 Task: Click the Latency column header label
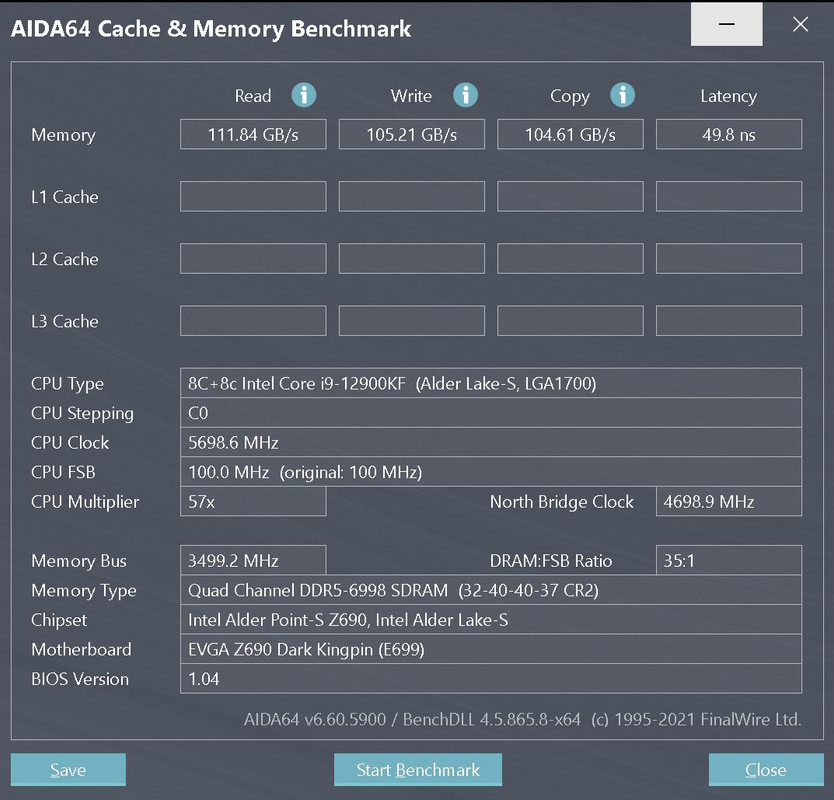click(729, 96)
